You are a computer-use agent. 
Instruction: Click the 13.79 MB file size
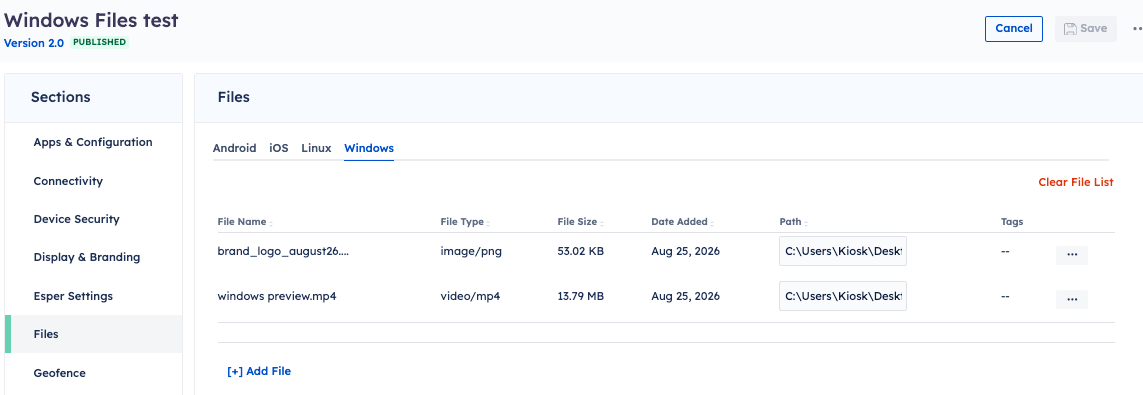[580, 296]
